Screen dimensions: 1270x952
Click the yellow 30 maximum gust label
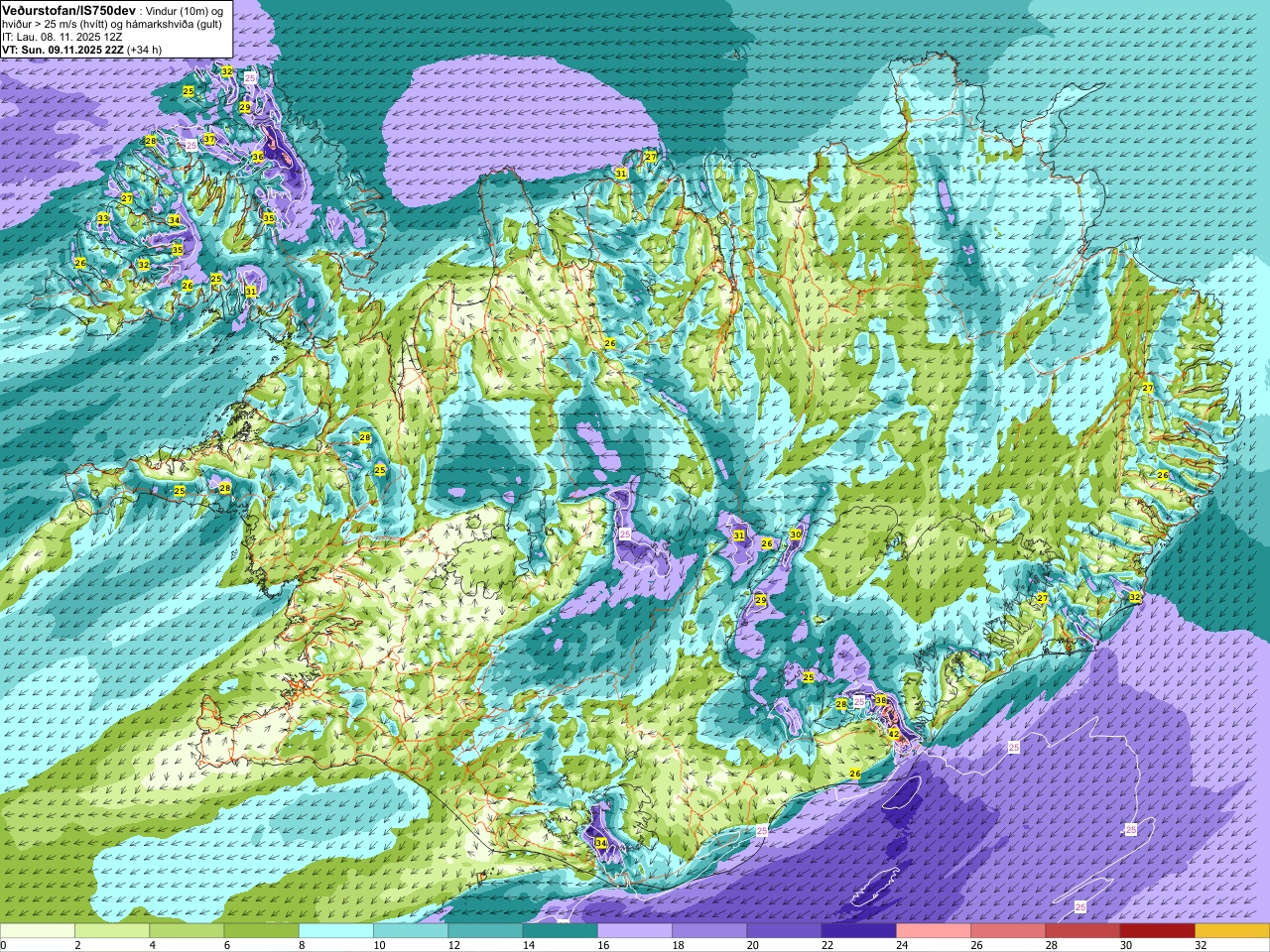(x=796, y=534)
